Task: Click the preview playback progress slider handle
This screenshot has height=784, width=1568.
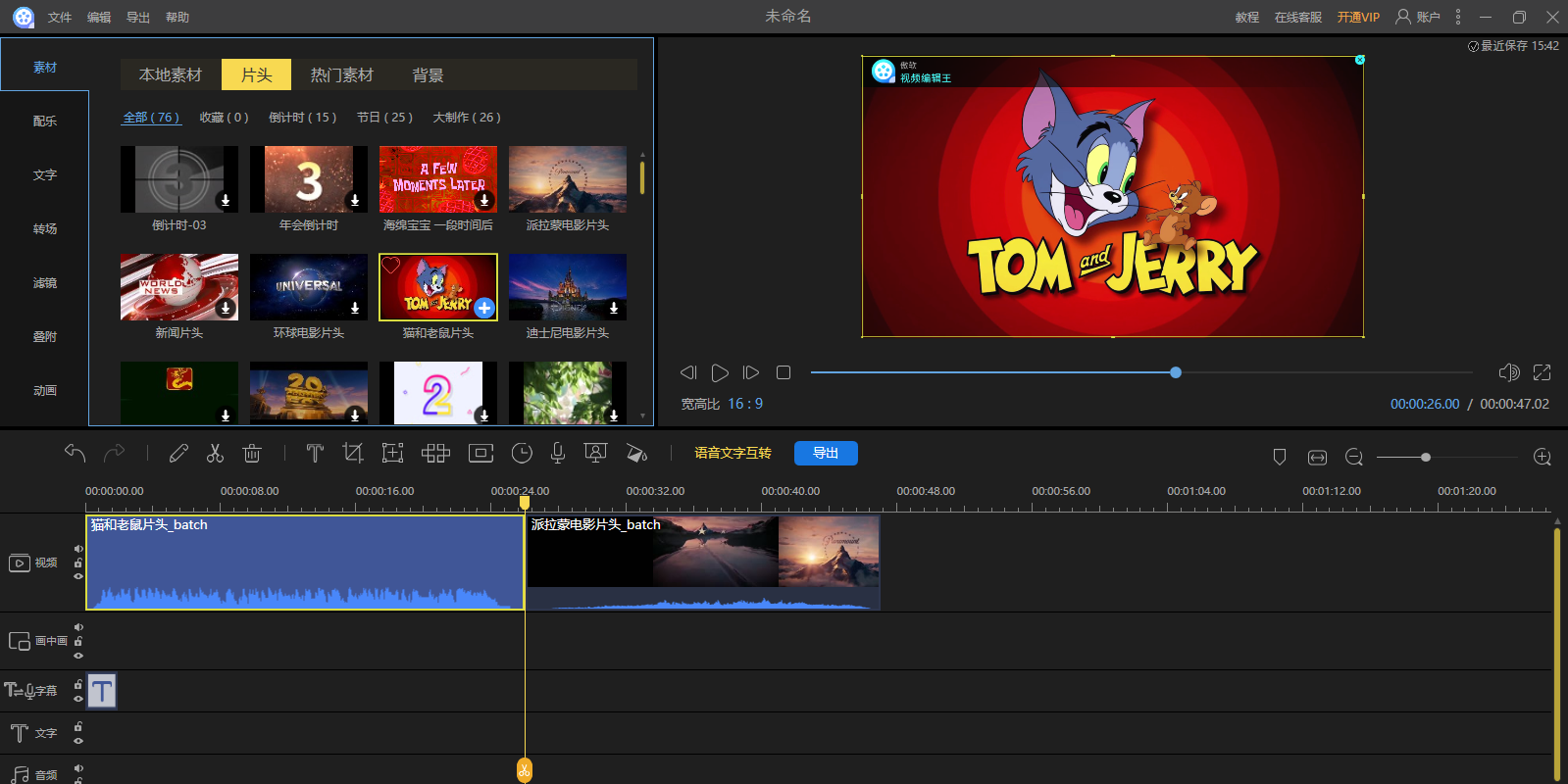Action: [x=1176, y=372]
